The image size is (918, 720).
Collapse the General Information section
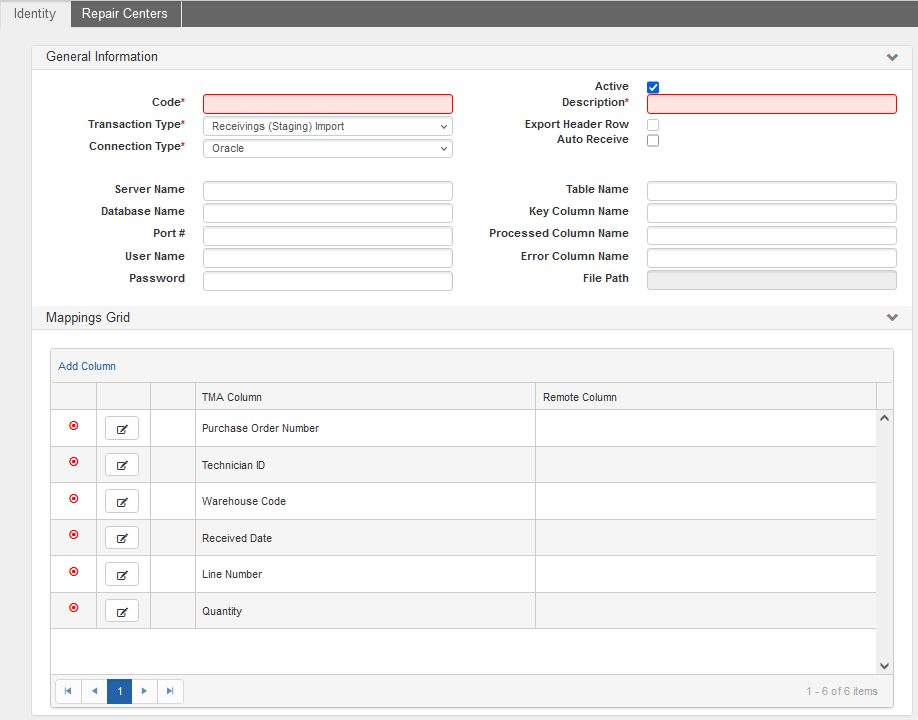[892, 58]
